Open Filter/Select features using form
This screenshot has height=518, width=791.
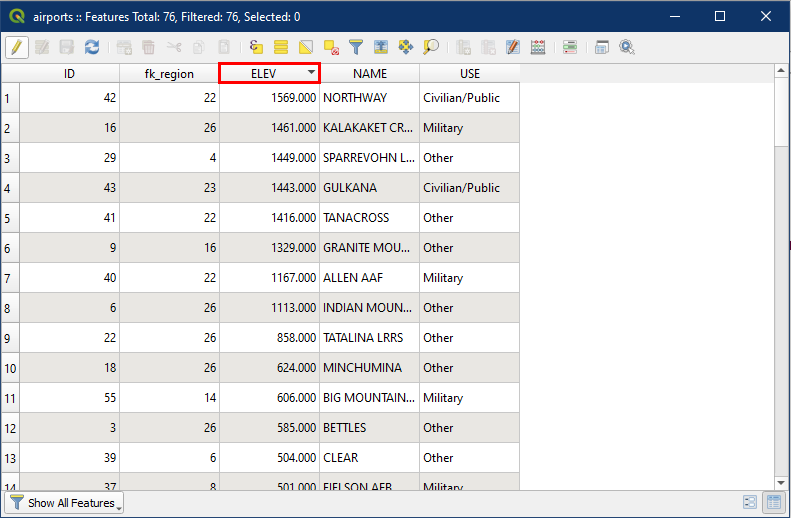tap(356, 47)
